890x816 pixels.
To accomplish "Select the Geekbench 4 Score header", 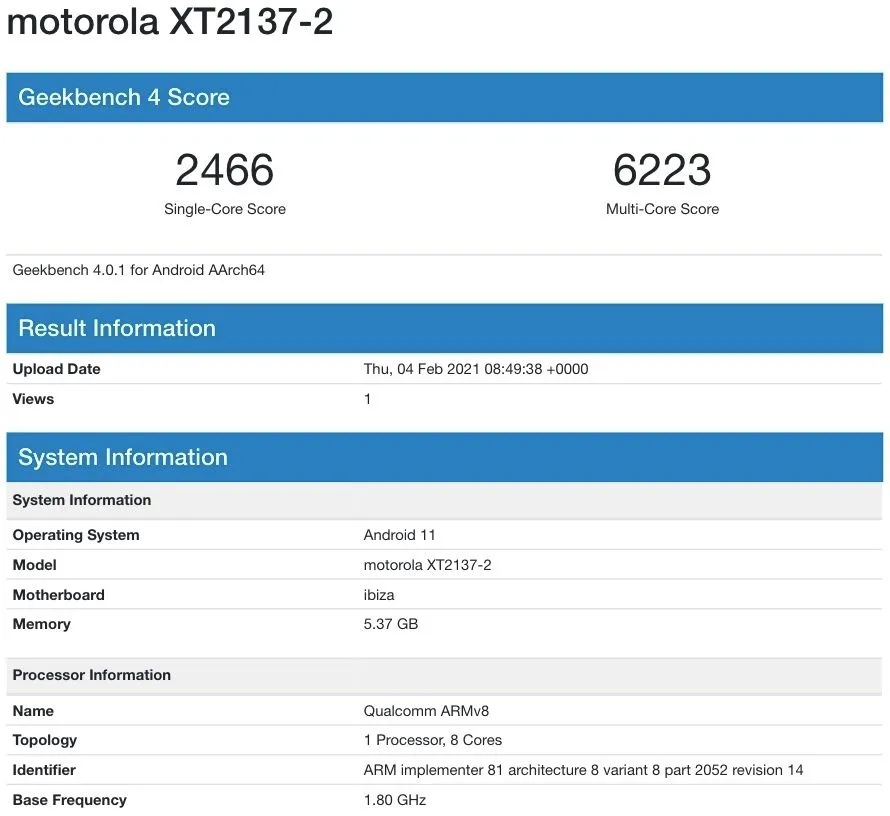I will pyautogui.click(x=124, y=97).
